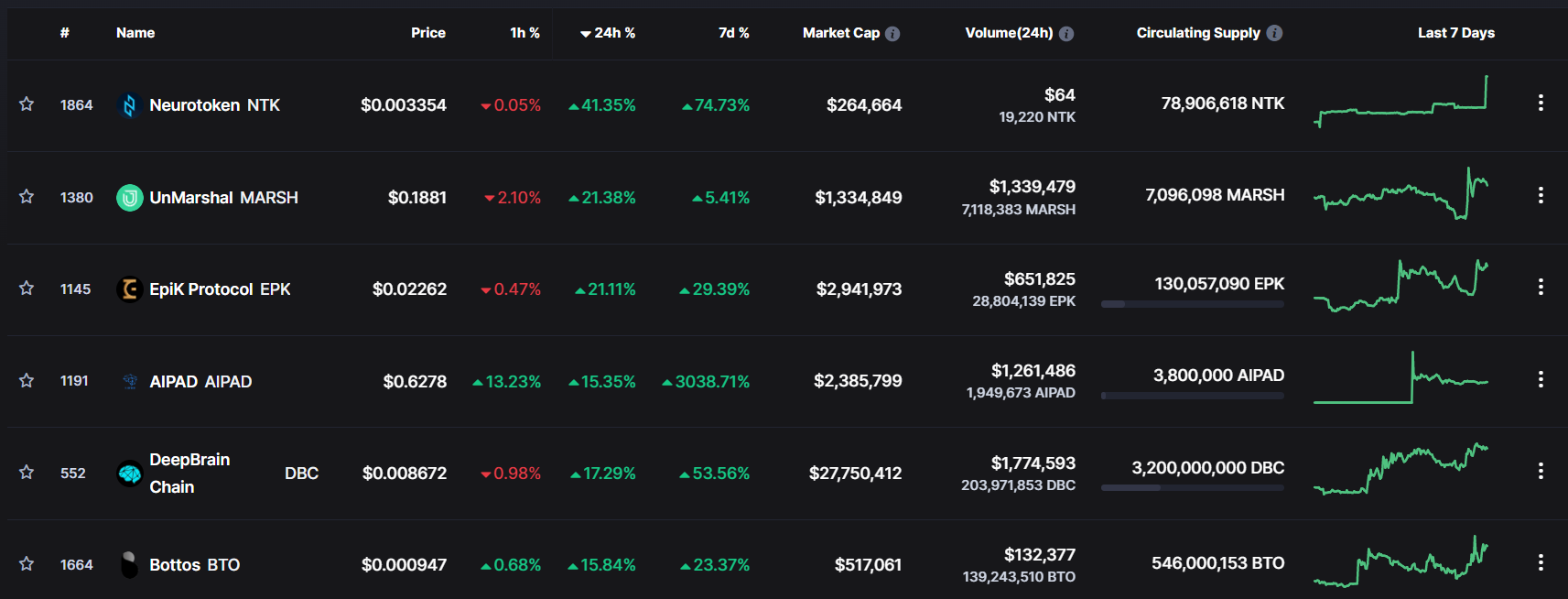Image resolution: width=1568 pixels, height=599 pixels.
Task: Open the three-dot menu for AIPAD
Action: (1541, 379)
